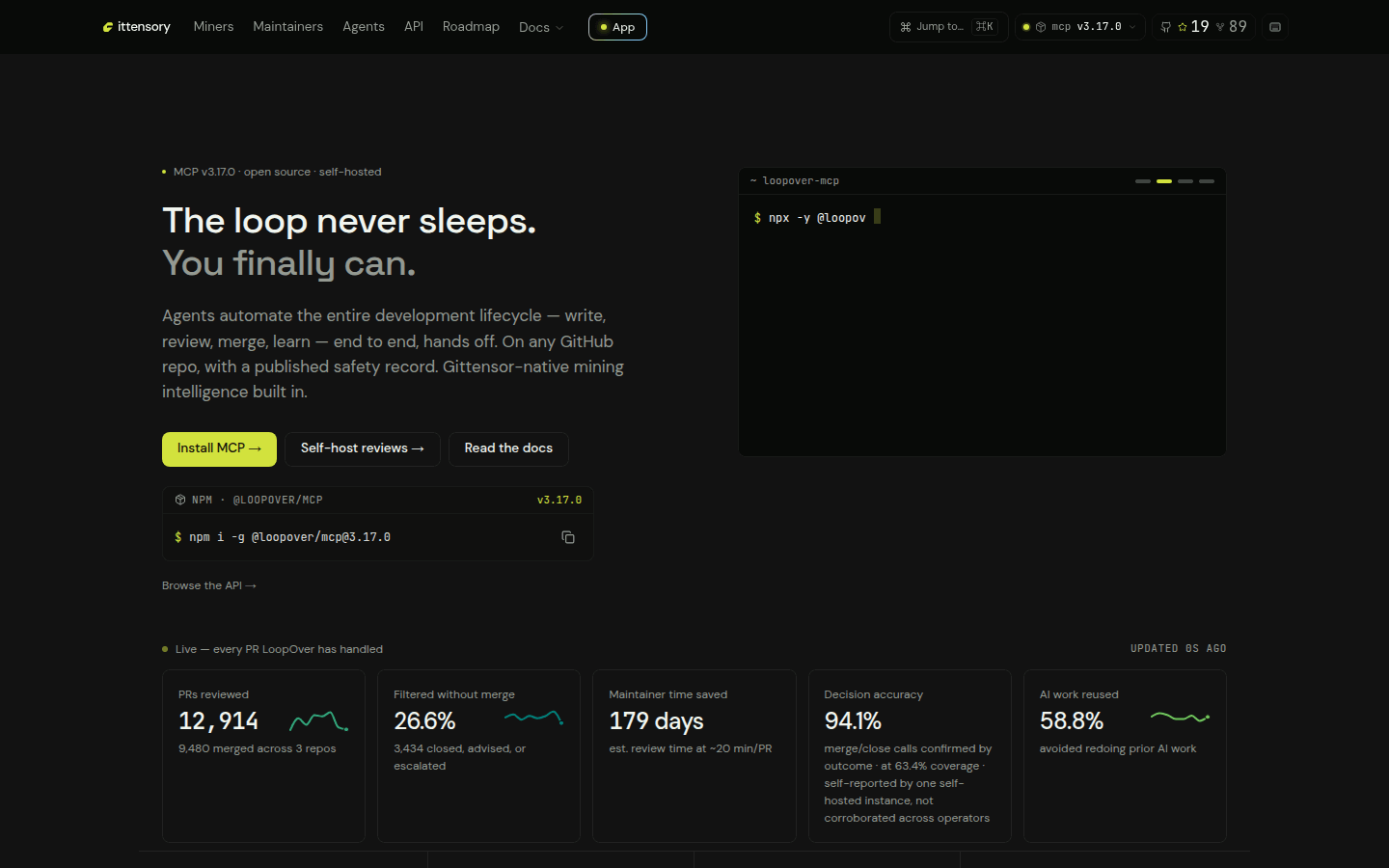Select the third terminal demo indicator dash
Viewport: 1389px width, 868px height.
[x=1185, y=181]
